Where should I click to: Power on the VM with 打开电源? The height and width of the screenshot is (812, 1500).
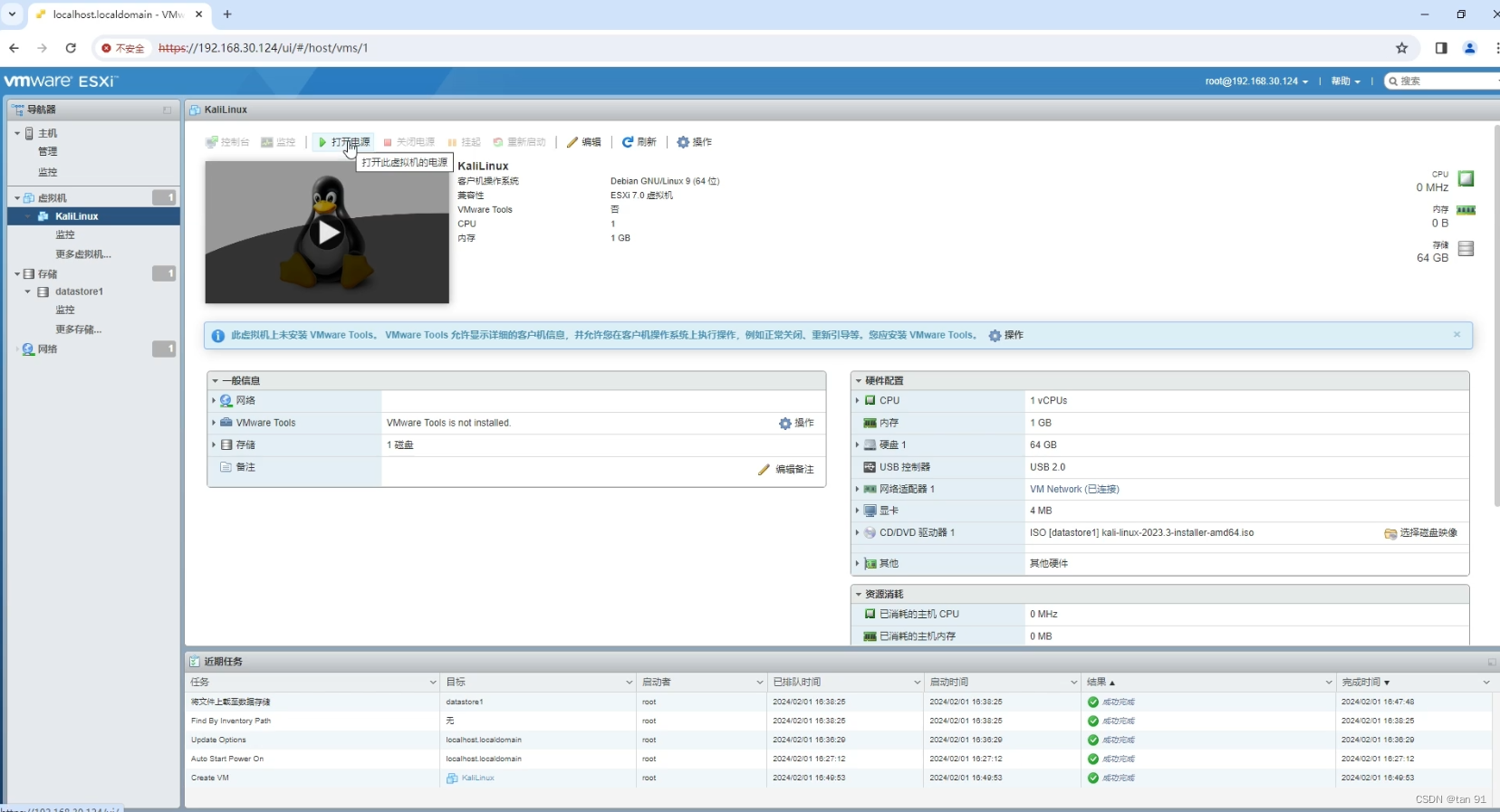tap(344, 142)
